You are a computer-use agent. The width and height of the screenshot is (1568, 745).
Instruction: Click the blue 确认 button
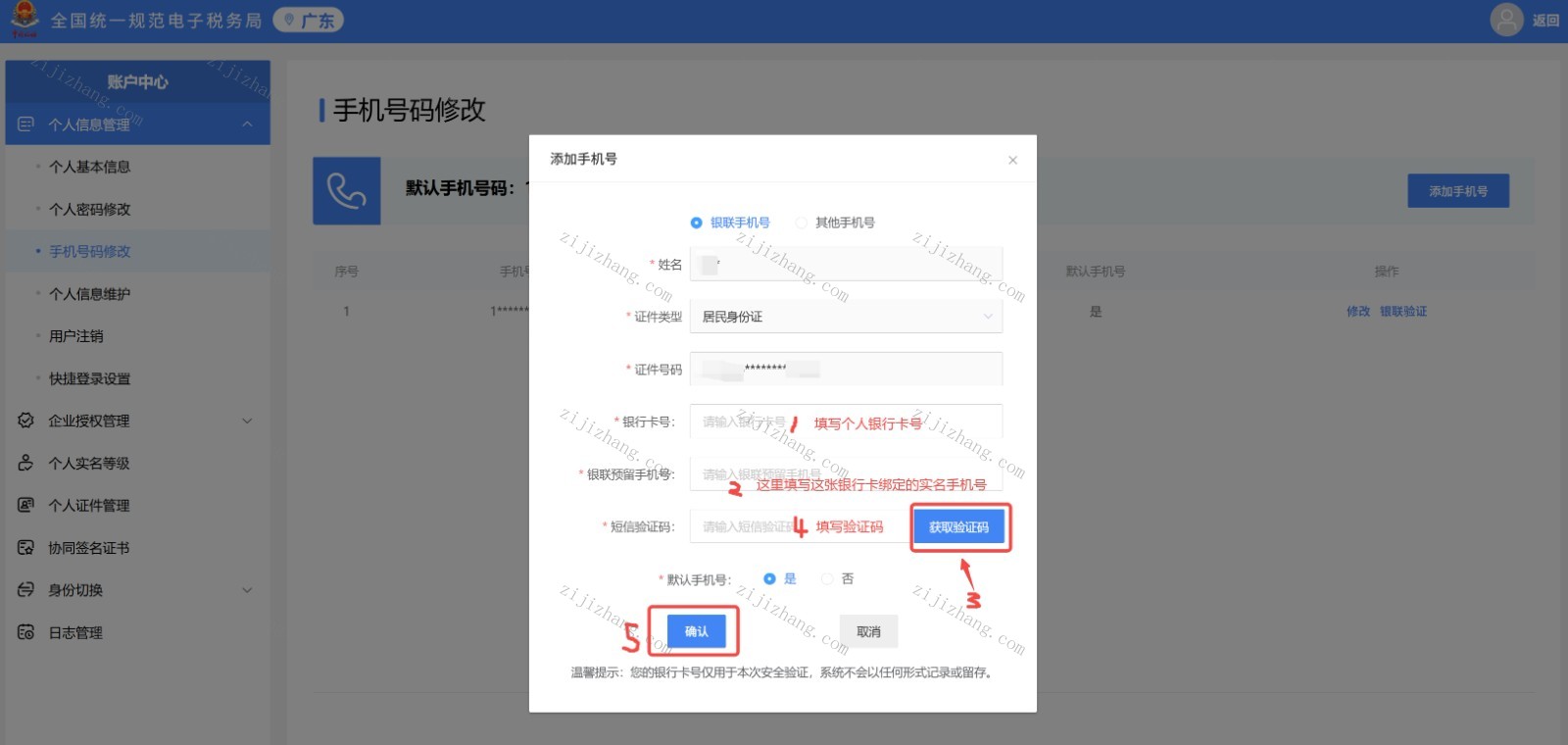pos(696,631)
